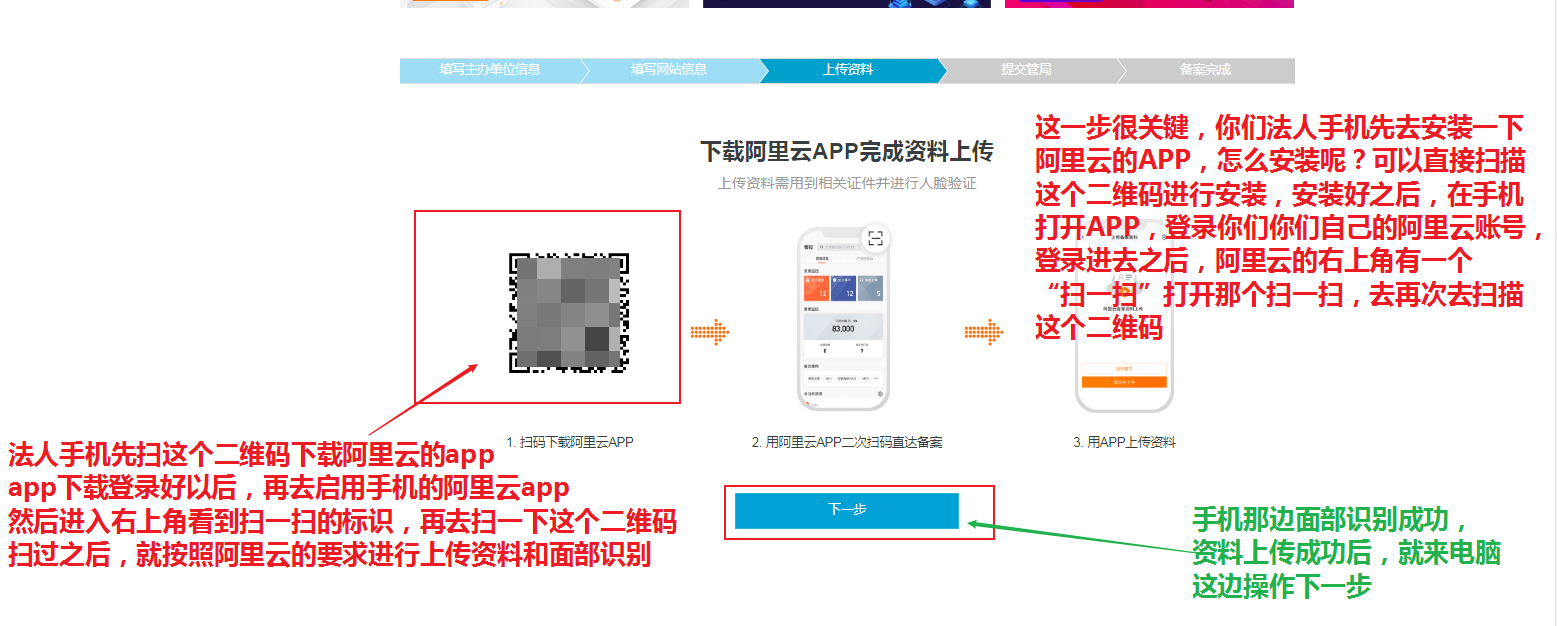Select the 填写主办单位信息 step
1557x626 pixels.
pyautogui.click(x=490, y=70)
